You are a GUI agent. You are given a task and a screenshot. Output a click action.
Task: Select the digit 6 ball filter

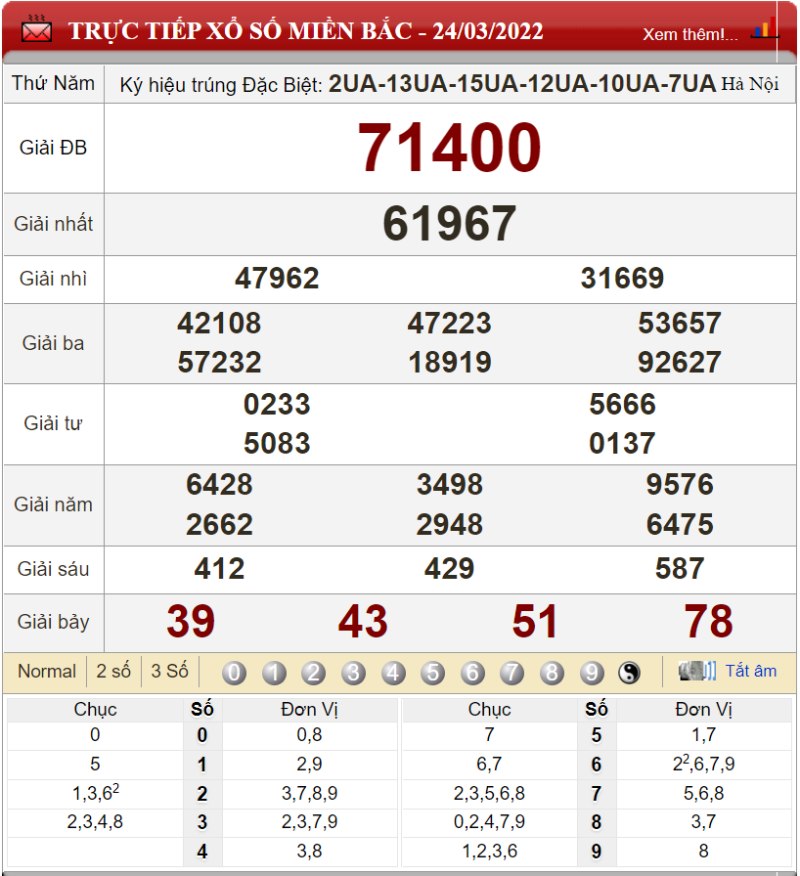[x=472, y=673]
